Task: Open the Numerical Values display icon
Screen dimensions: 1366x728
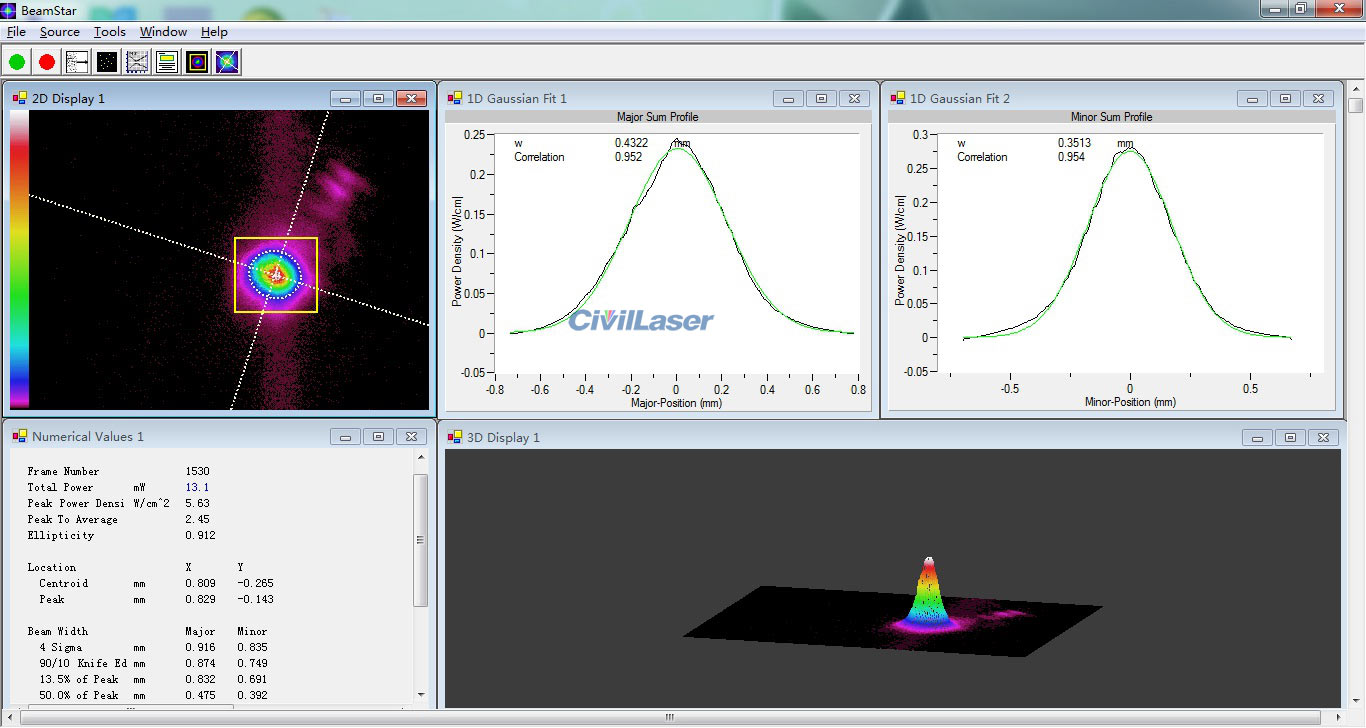Action: 167,61
